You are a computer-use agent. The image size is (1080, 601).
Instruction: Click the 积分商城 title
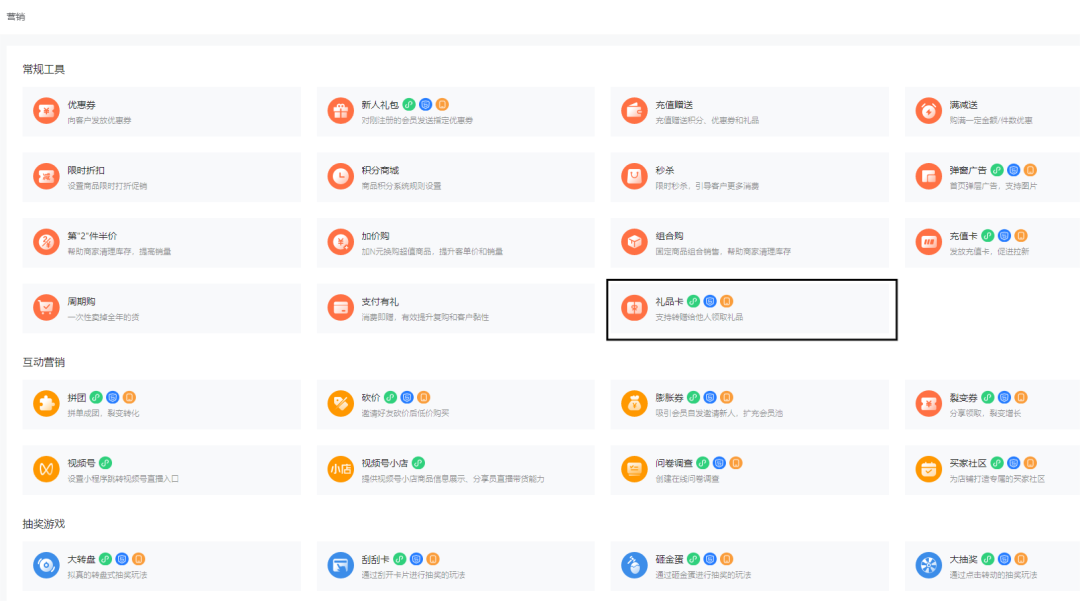380,170
